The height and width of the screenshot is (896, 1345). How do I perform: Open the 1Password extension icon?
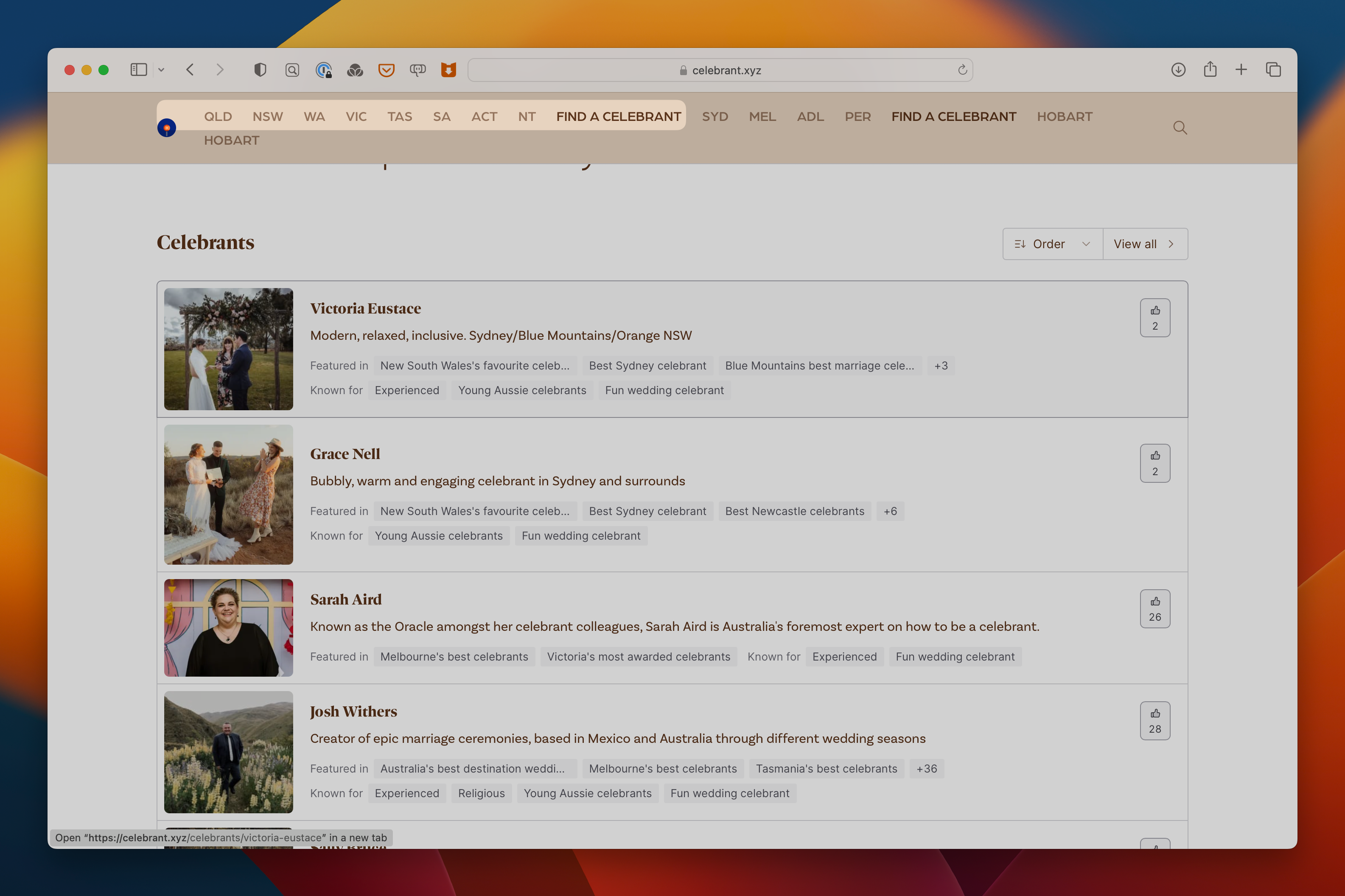point(323,70)
